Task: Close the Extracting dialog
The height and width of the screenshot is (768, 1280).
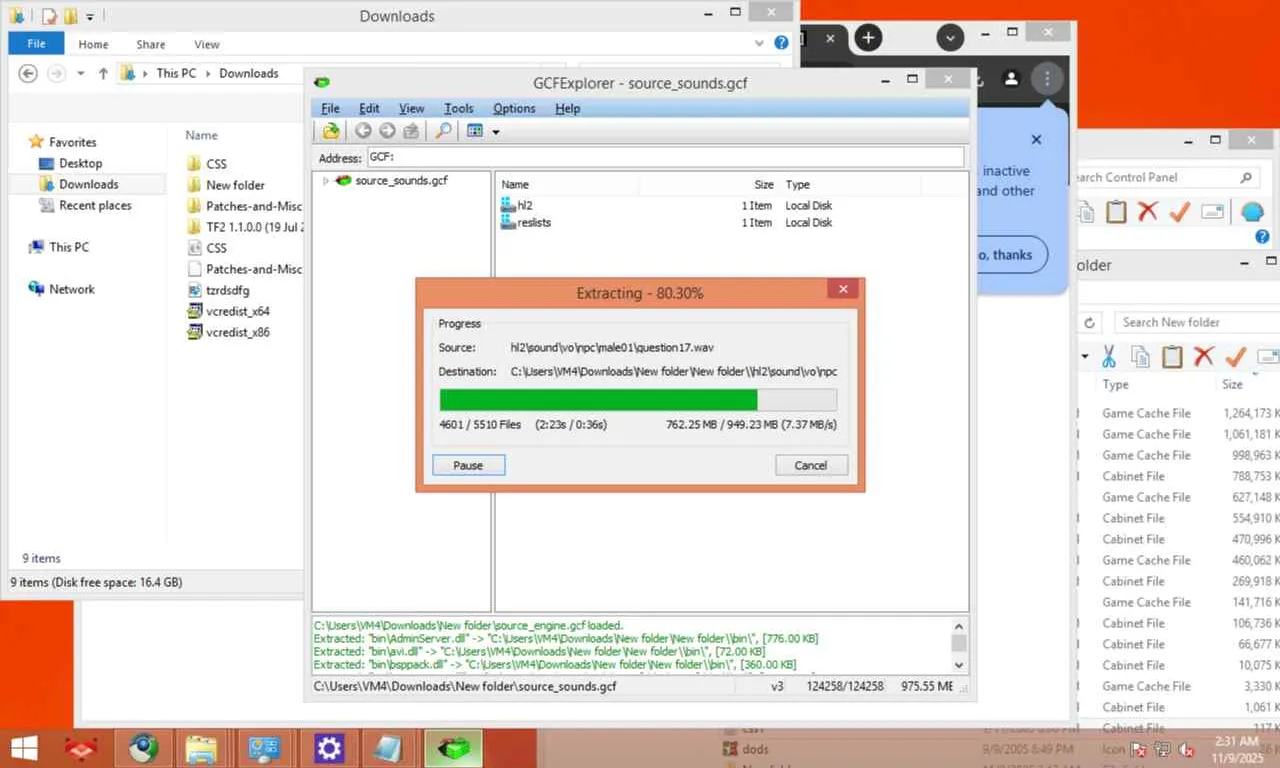Action: [843, 290]
